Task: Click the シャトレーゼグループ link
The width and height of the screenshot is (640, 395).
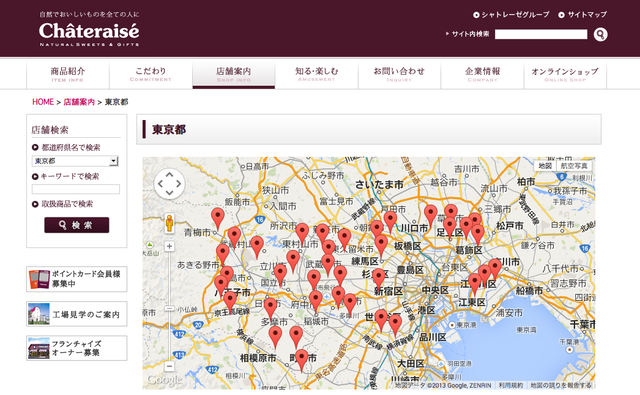Action: pyautogui.click(x=511, y=15)
